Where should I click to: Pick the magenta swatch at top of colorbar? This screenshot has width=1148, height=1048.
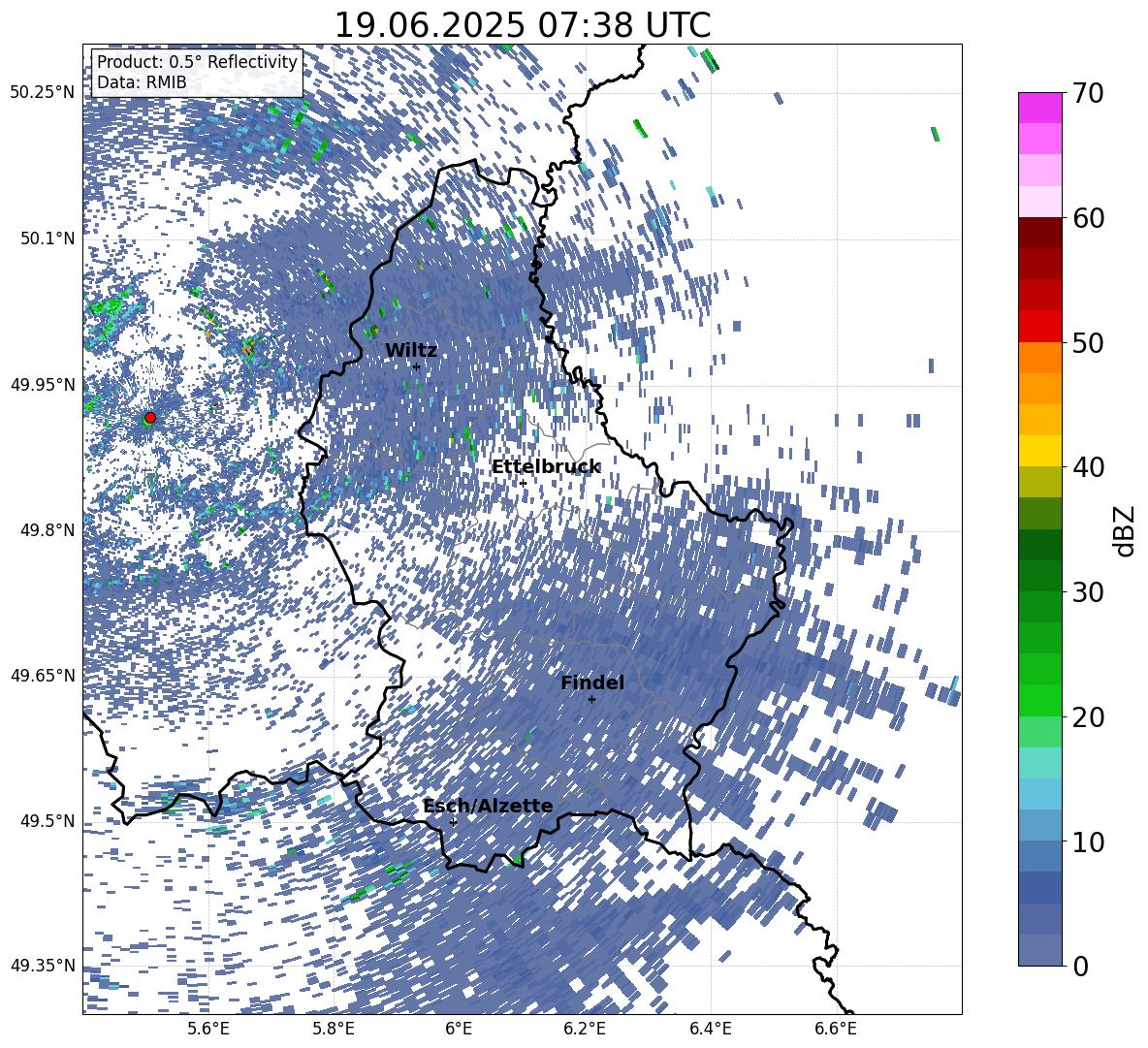1039,108
